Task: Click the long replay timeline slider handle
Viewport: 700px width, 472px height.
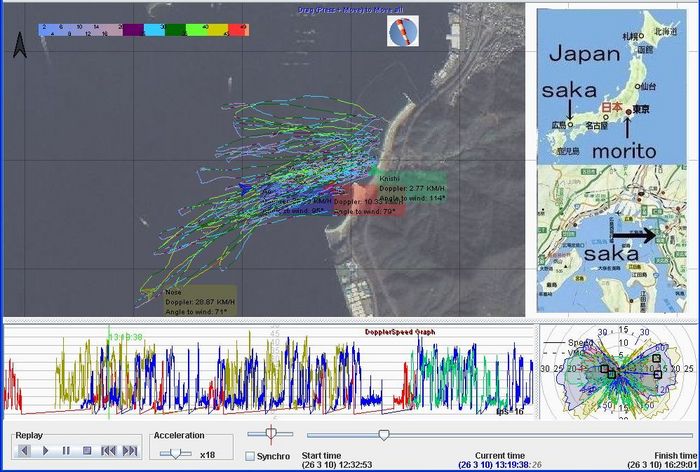Action: click(x=383, y=435)
